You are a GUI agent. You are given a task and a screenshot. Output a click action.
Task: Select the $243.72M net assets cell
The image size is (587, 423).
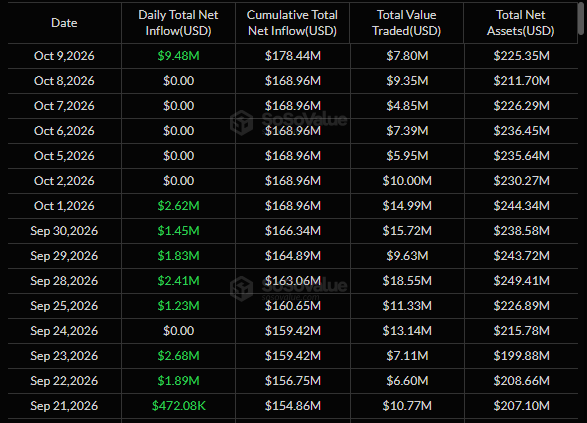[x=521, y=256]
